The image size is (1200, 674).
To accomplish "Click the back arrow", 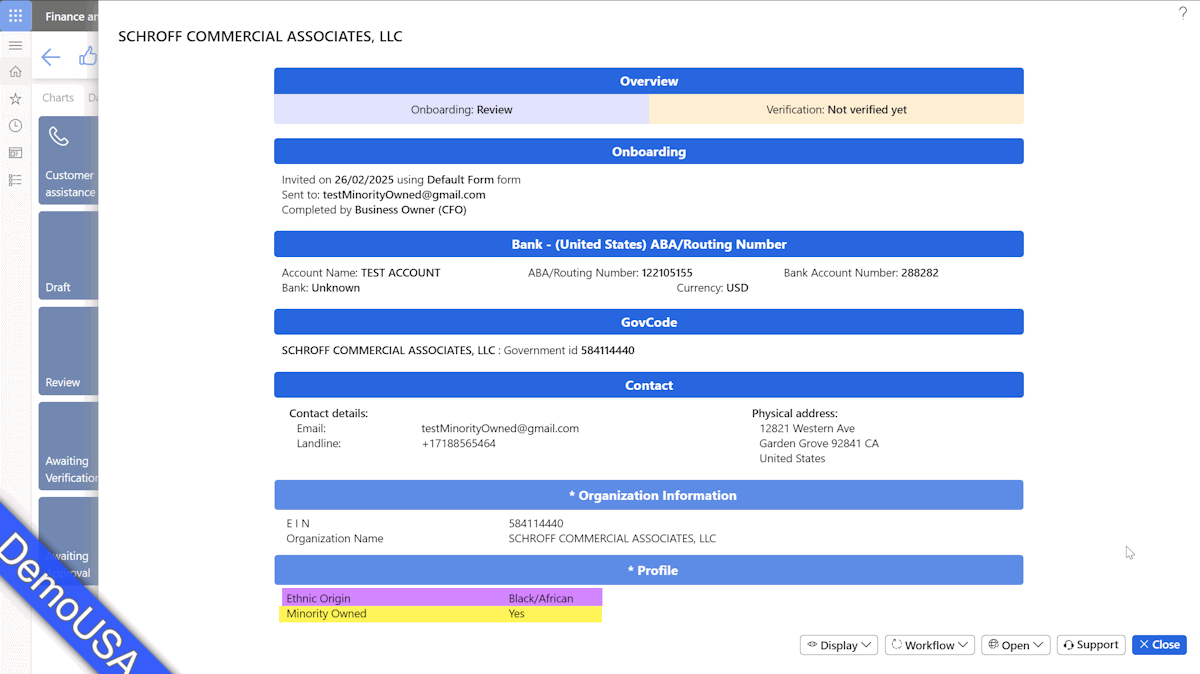I will (50, 57).
